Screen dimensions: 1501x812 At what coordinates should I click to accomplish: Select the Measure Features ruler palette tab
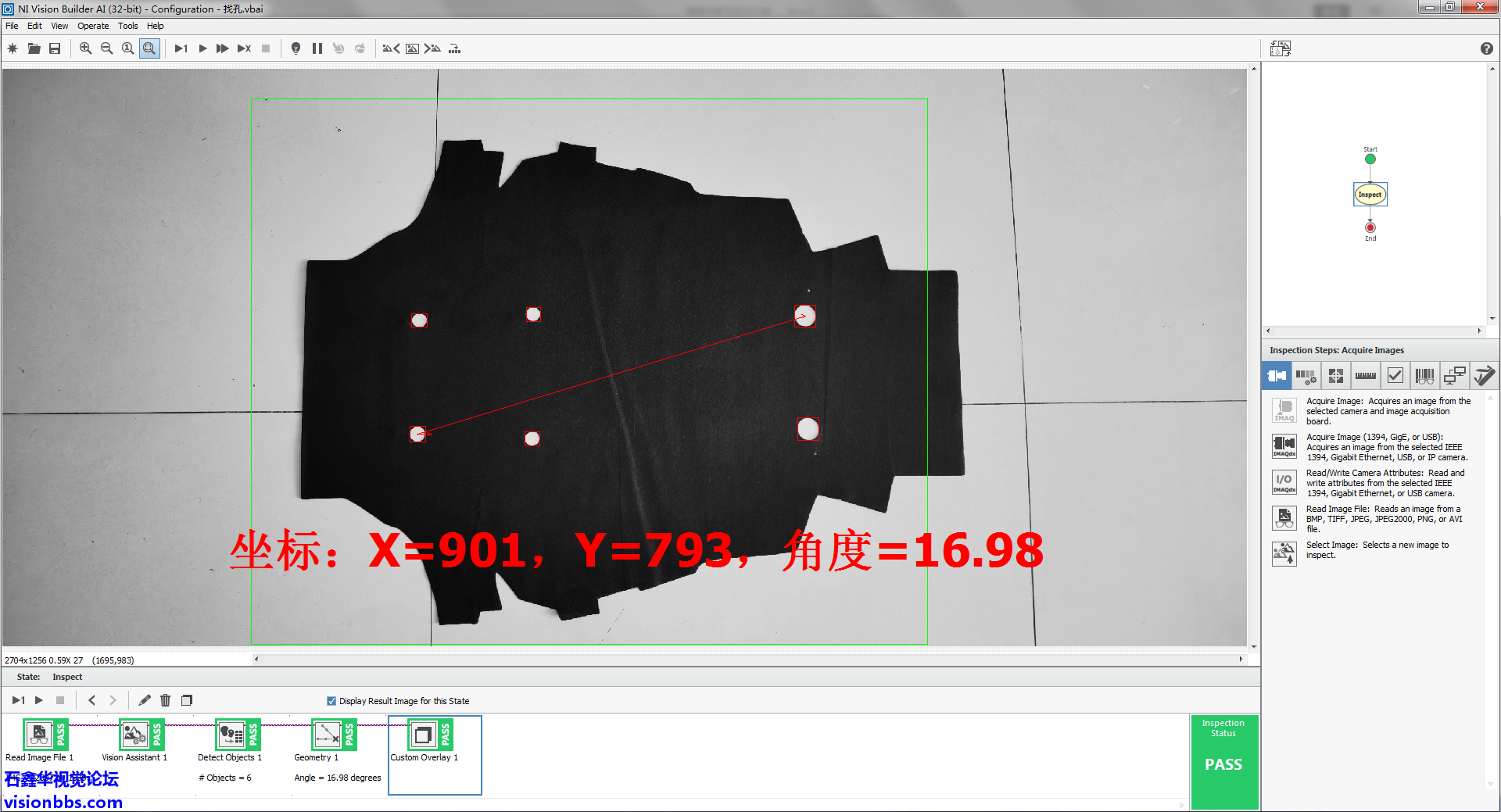(x=1365, y=376)
